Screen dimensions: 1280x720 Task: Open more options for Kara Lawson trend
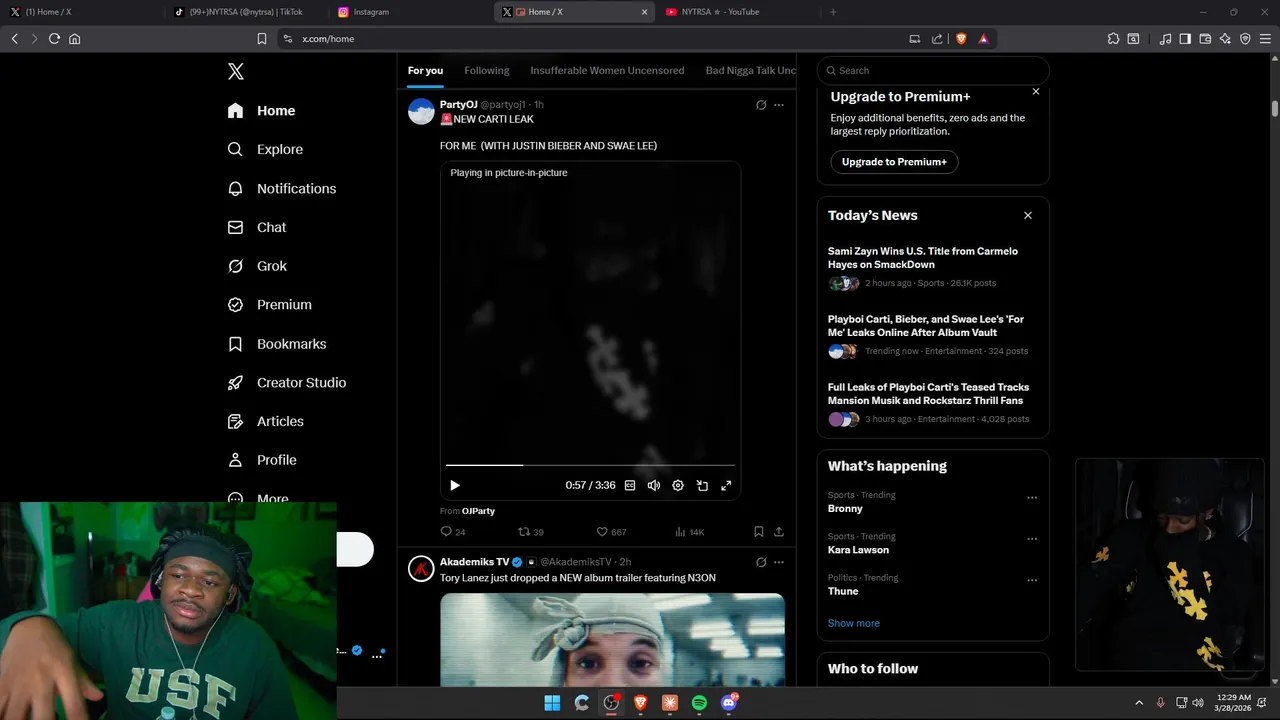(x=1032, y=538)
